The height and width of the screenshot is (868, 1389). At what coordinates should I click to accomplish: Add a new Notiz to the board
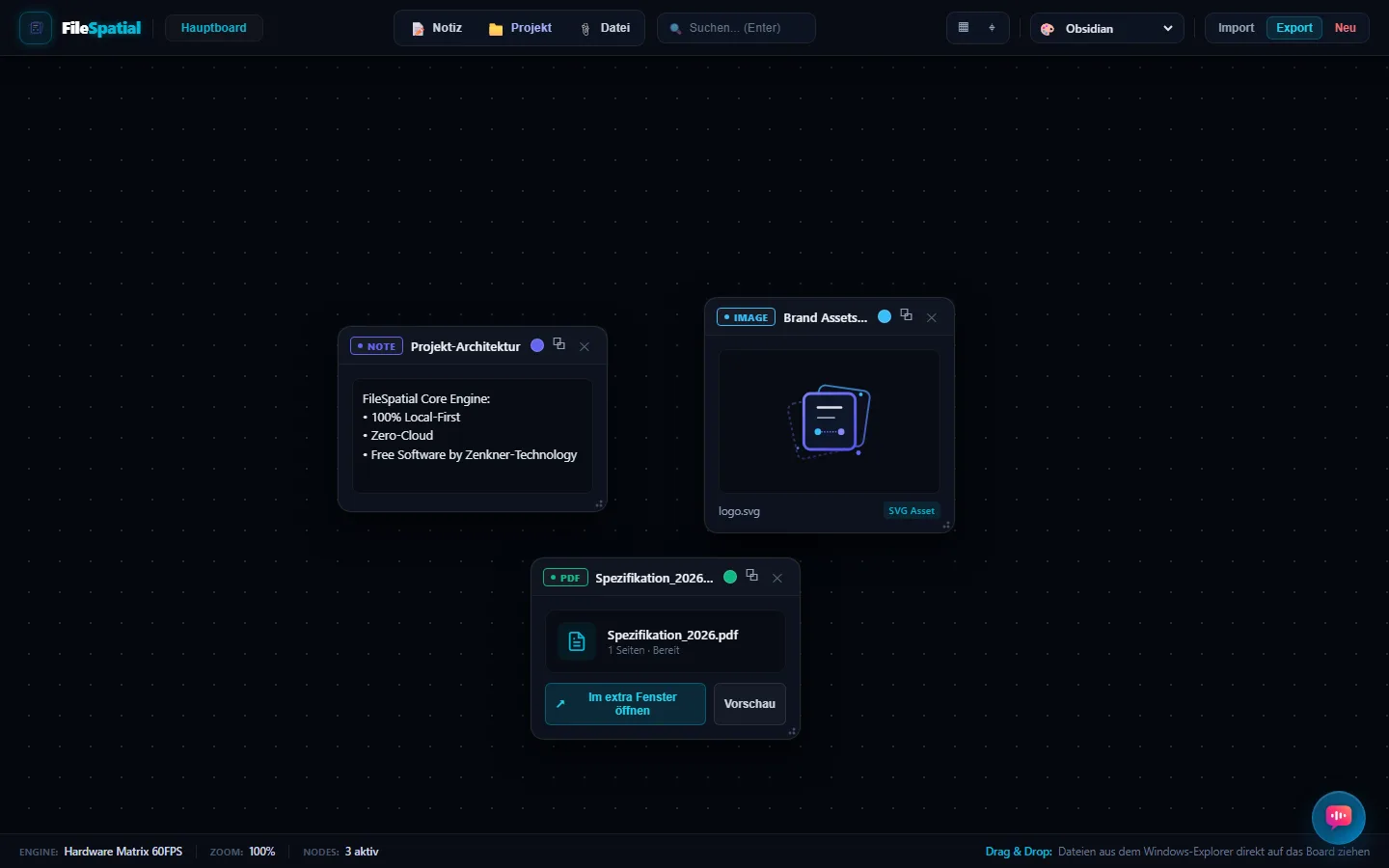pos(437,28)
